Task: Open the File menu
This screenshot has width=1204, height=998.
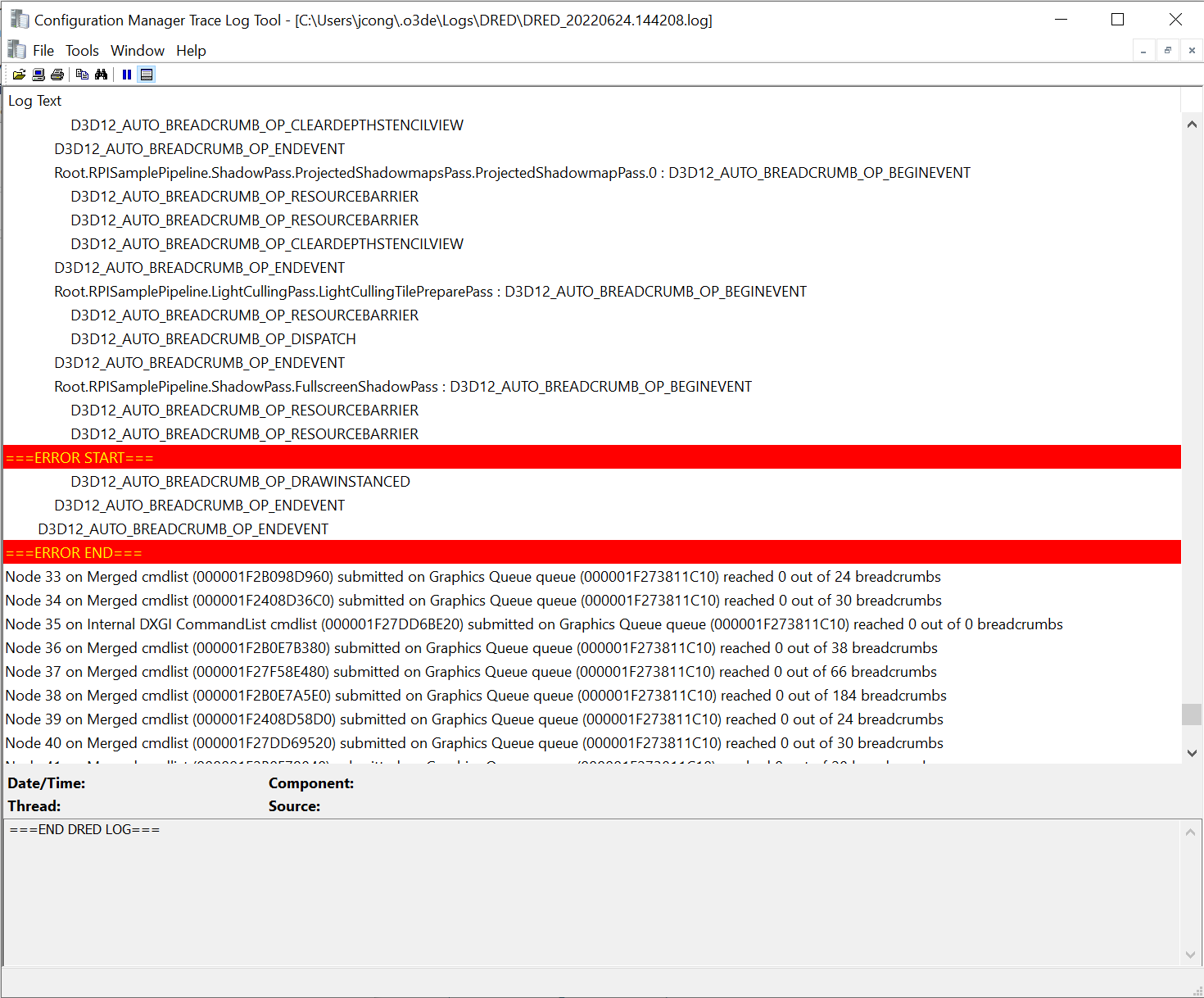Action: (43, 51)
